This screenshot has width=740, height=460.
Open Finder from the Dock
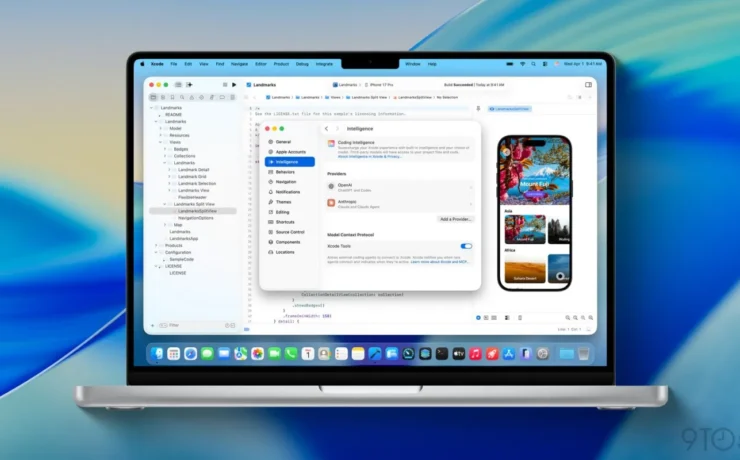pos(157,353)
